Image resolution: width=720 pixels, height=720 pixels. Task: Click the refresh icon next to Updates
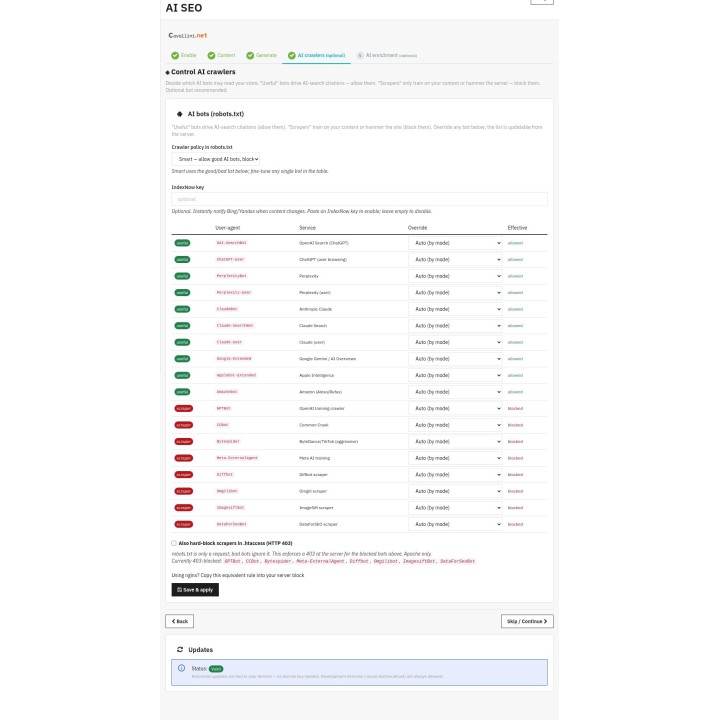[180, 649]
